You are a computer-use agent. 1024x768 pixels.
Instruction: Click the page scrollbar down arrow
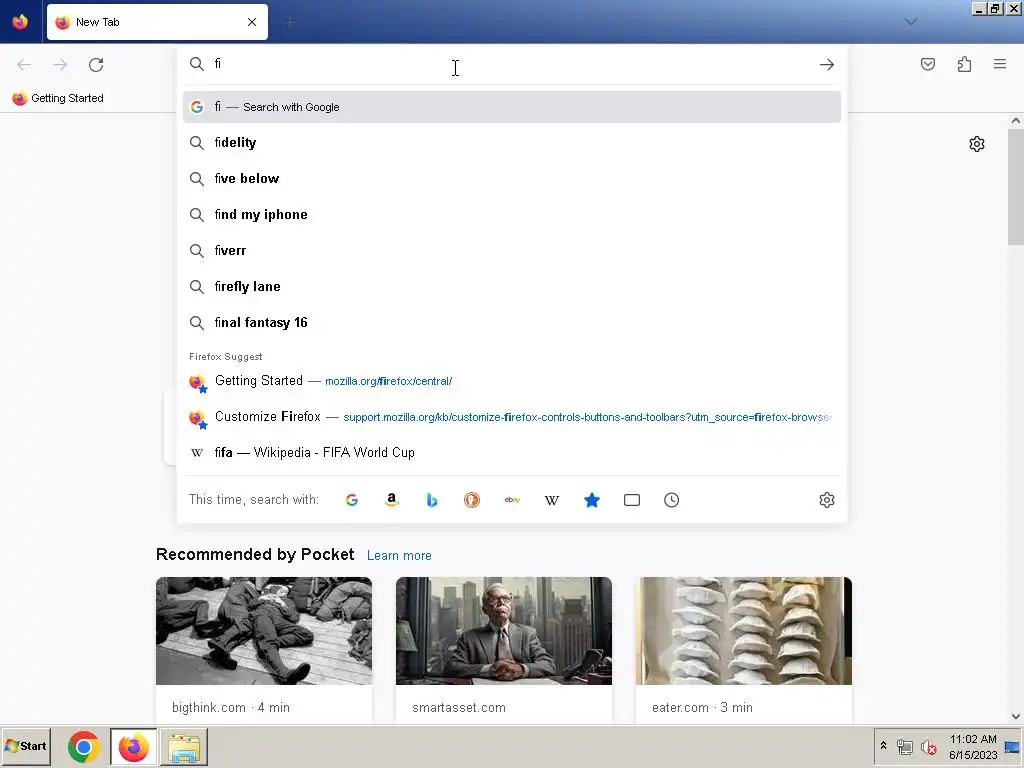pyautogui.click(x=1016, y=716)
